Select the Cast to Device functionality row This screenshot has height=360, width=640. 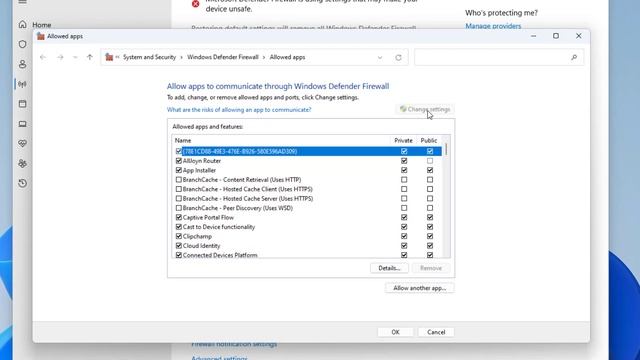308,227
